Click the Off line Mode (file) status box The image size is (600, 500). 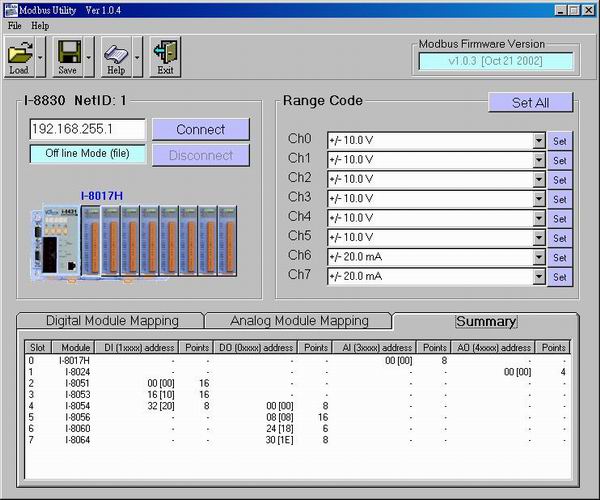tap(88, 153)
